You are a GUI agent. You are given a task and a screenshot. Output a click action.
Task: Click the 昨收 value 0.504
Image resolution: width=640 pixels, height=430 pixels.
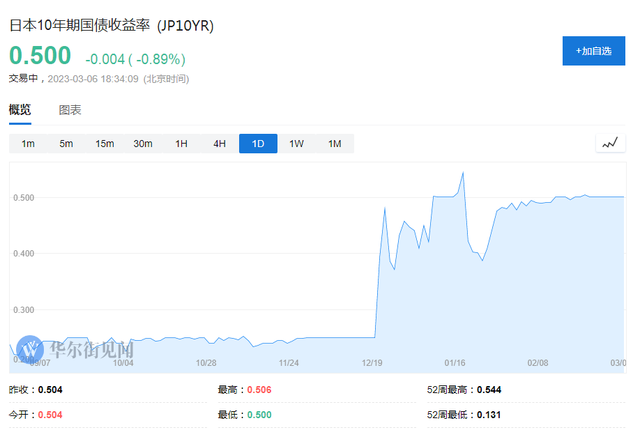[x=50, y=390]
